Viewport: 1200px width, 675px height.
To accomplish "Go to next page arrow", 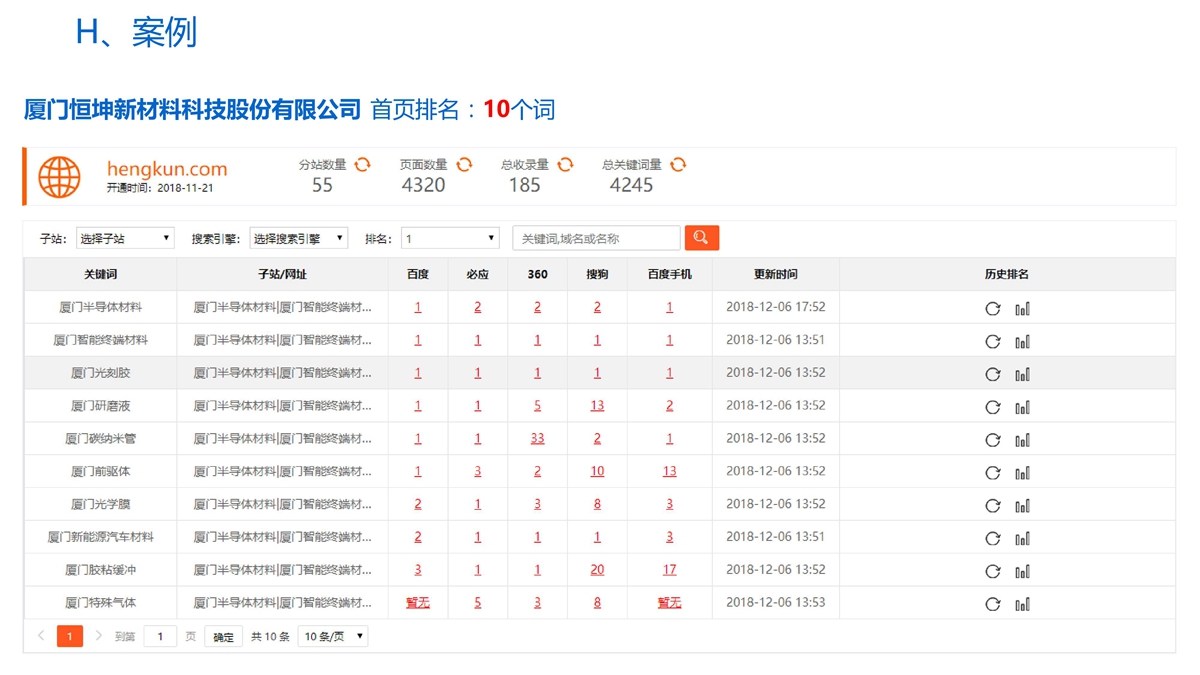I will click(98, 636).
